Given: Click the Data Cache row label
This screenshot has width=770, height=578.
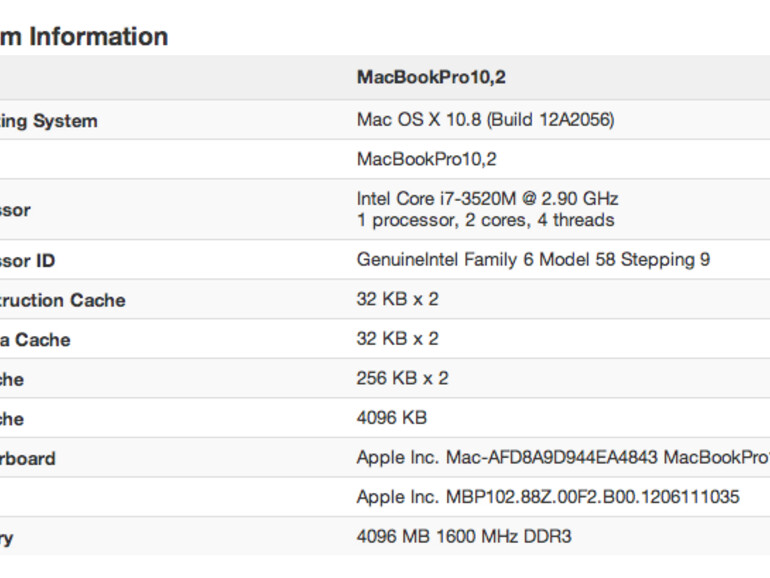Looking at the screenshot, I should pos(35,340).
